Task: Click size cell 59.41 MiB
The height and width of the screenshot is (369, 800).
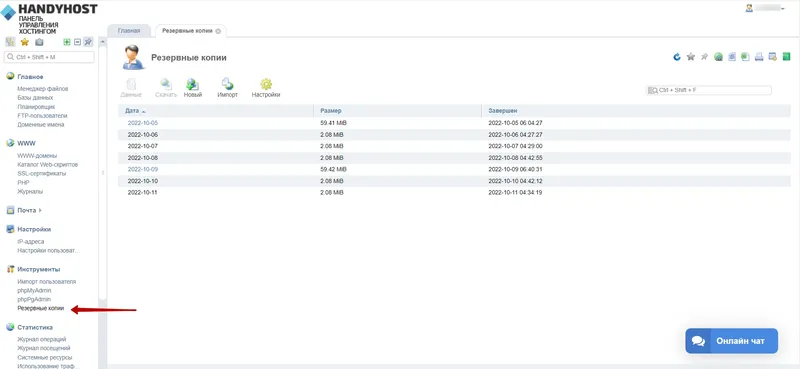Action: 334,123
